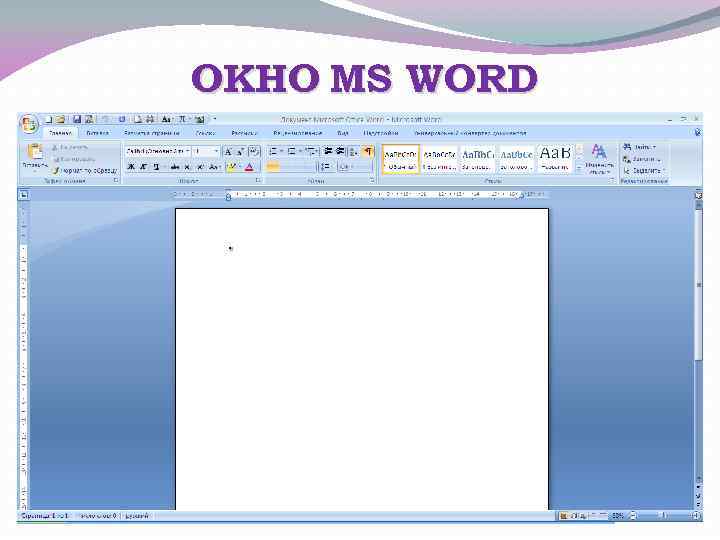Image resolution: width=720 pixels, height=540 pixels.
Task: Click zoom out minus button
Action: pyautogui.click(x=633, y=516)
